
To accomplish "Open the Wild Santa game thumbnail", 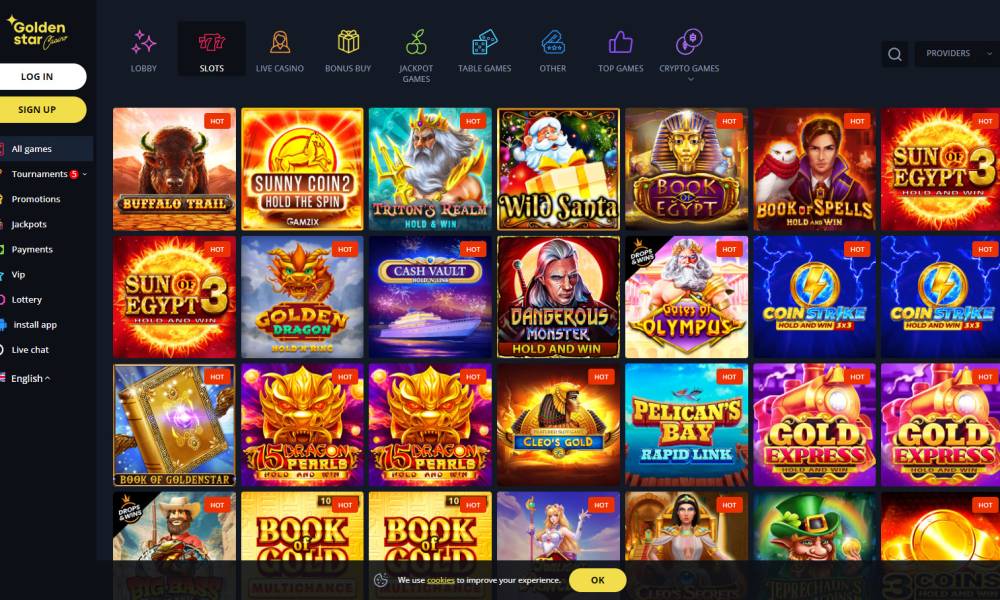I will tap(558, 169).
